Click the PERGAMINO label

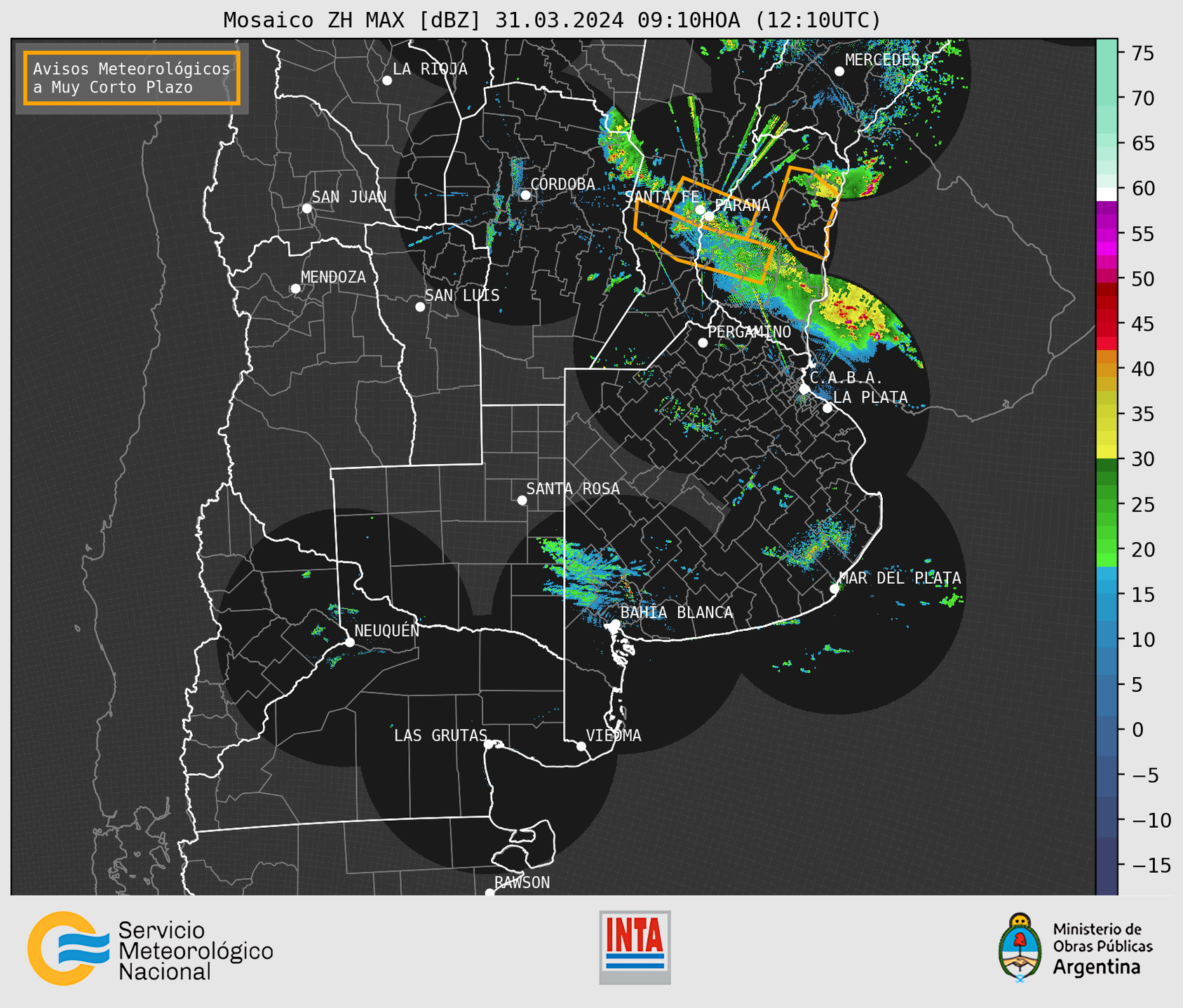750,332
